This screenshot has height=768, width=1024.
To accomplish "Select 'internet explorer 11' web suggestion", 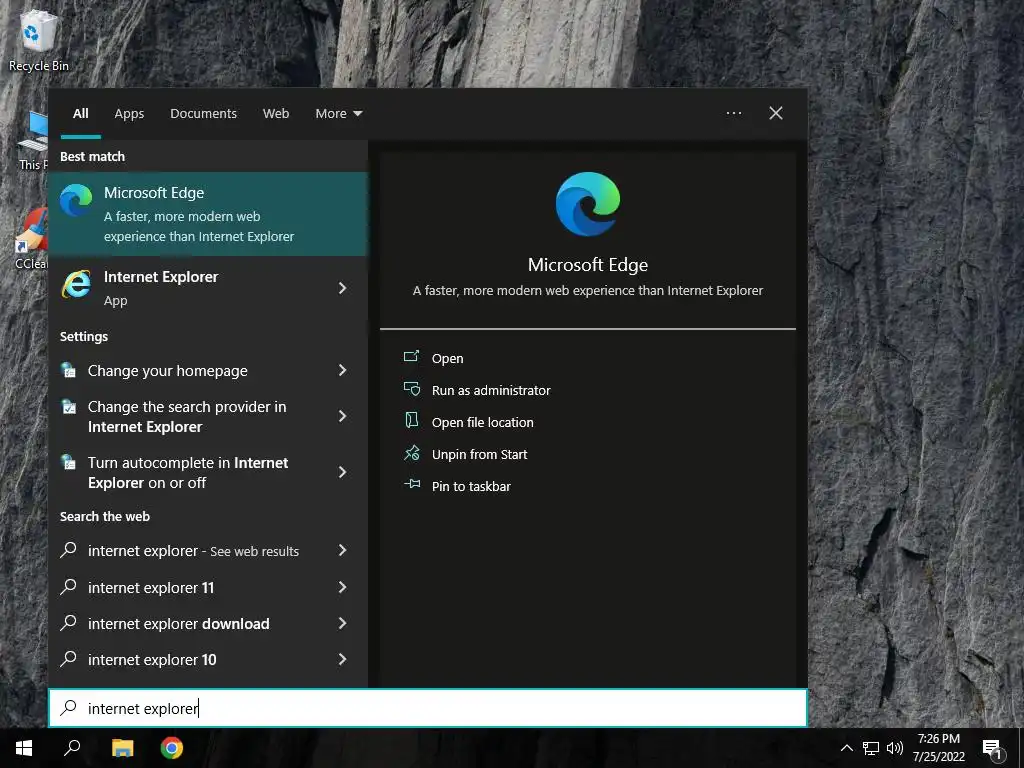I will 208,587.
